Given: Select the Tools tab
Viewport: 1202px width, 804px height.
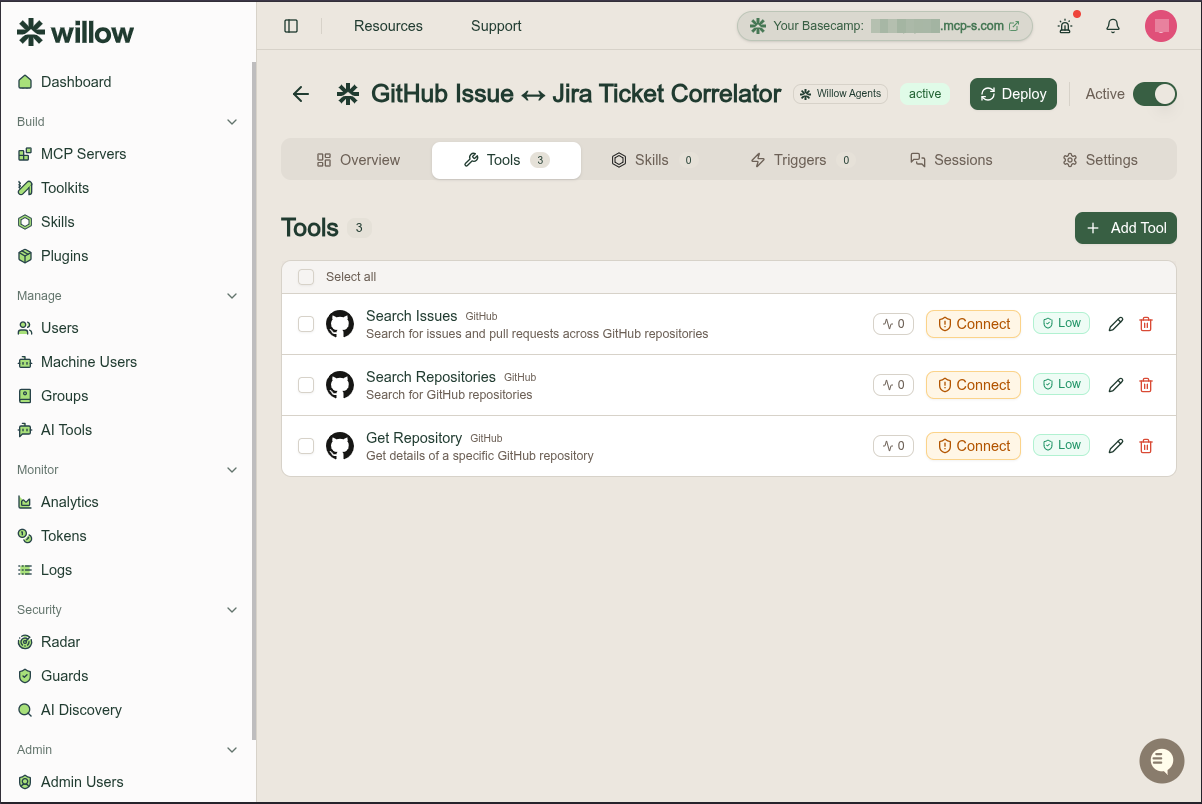Looking at the screenshot, I should [x=506, y=160].
